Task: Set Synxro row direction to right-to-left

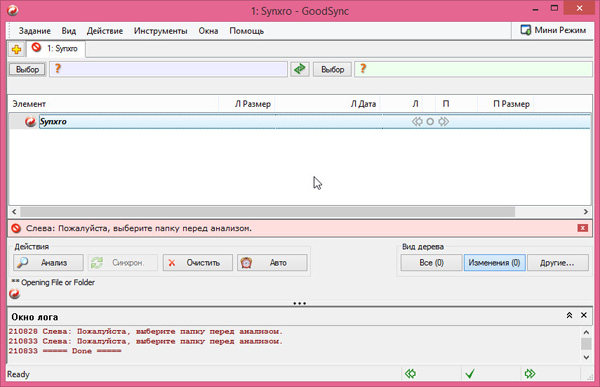Action: 417,122
